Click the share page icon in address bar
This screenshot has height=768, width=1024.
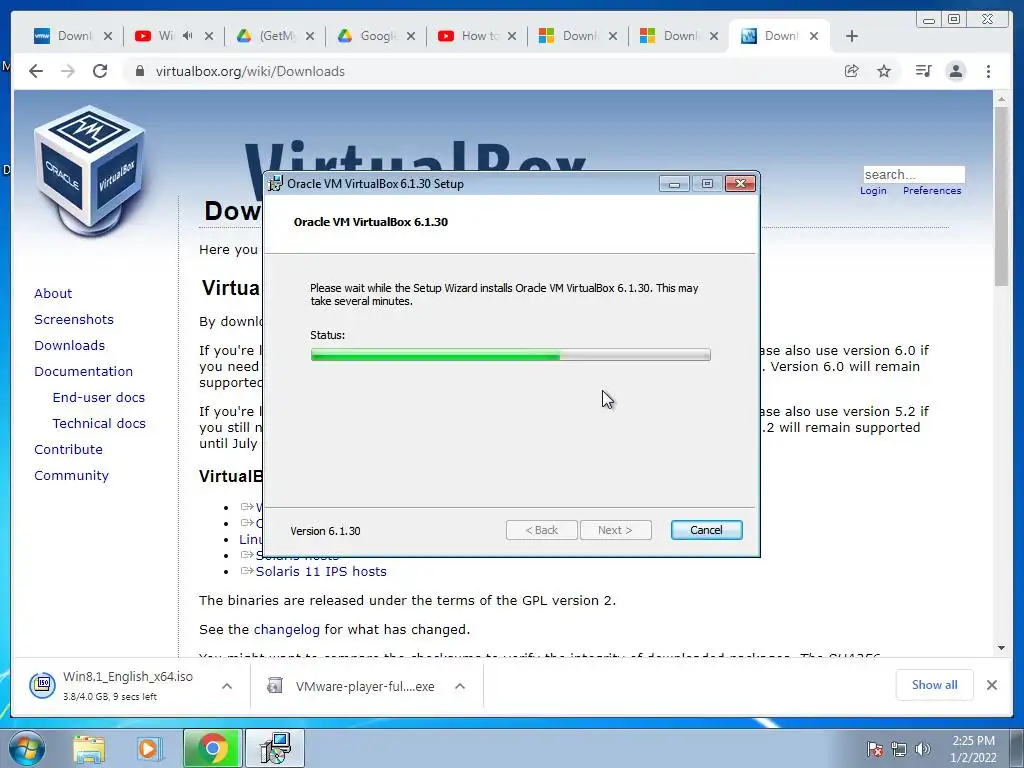point(852,71)
